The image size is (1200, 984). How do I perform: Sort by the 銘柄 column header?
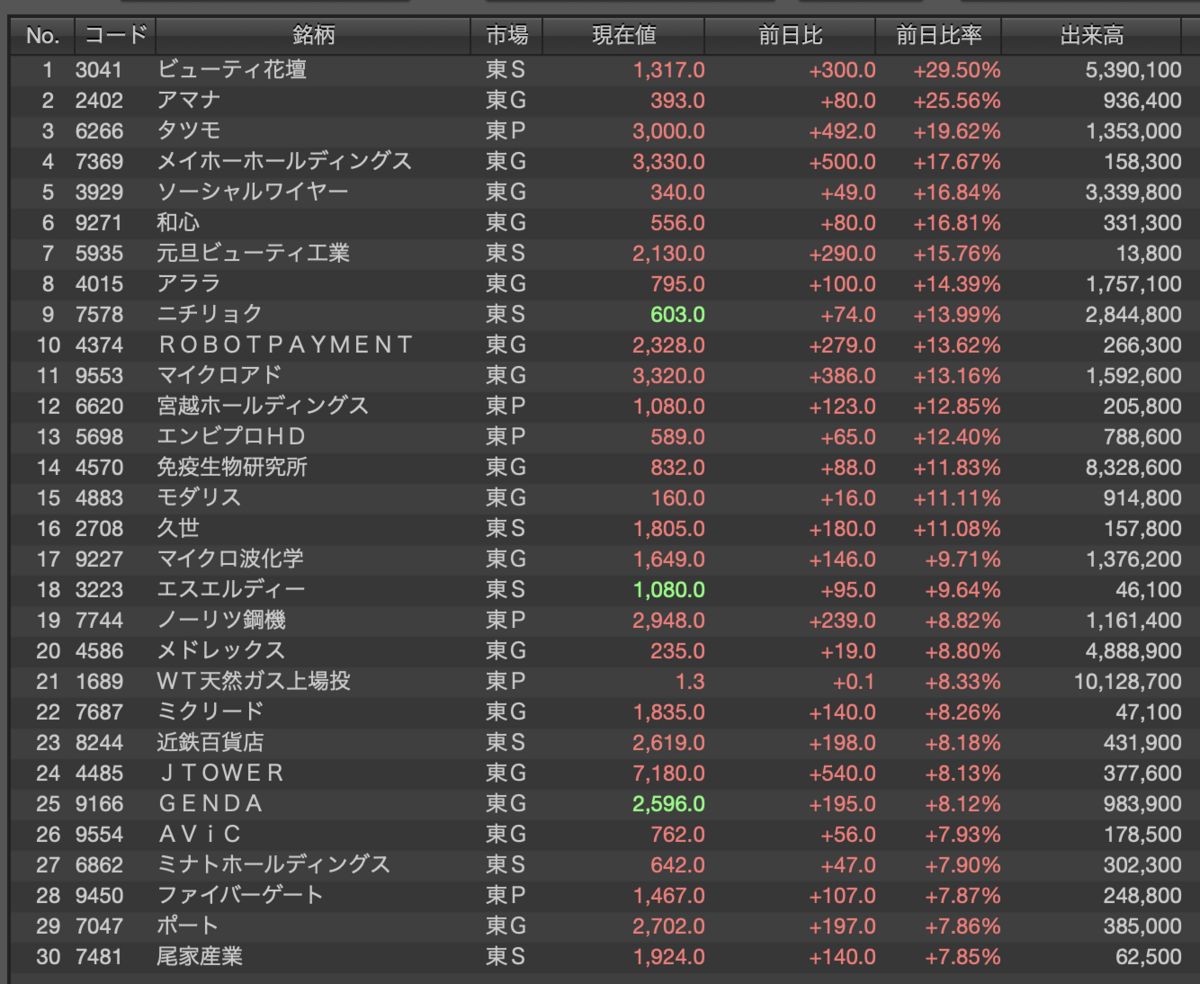click(x=313, y=36)
